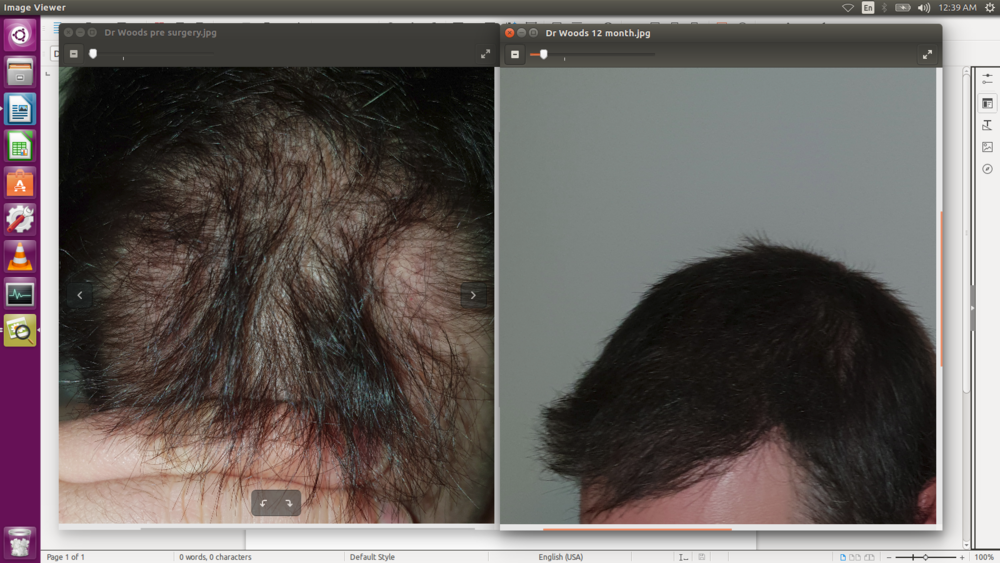Show the next image in pre surgery viewer

click(473, 295)
